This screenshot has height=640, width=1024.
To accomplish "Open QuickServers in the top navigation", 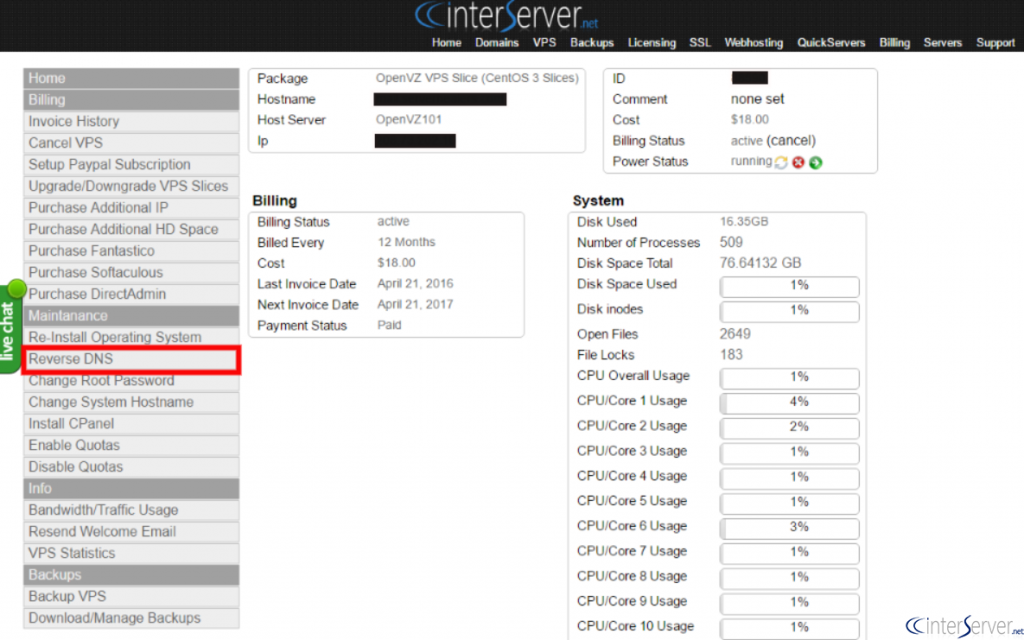I will (x=831, y=42).
